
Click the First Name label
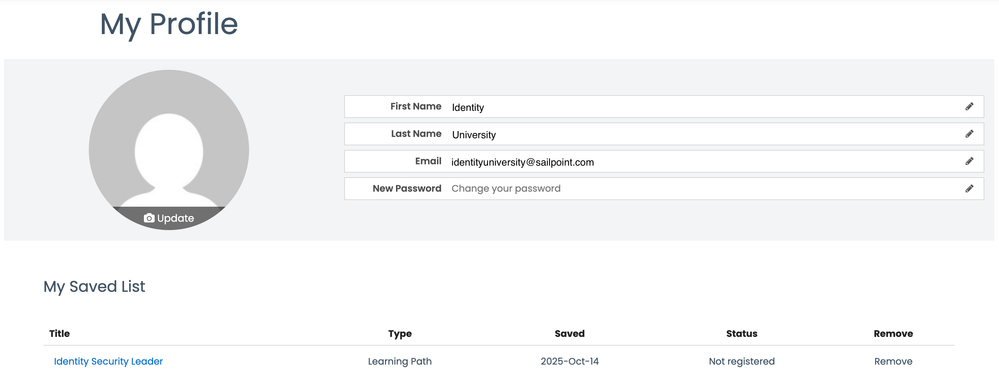tap(415, 106)
